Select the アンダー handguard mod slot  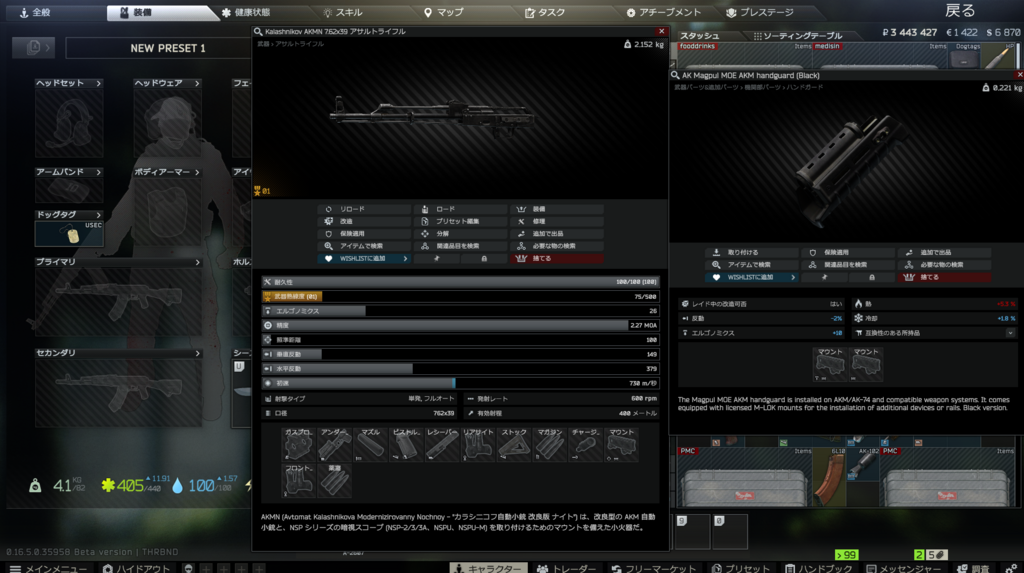coord(334,444)
